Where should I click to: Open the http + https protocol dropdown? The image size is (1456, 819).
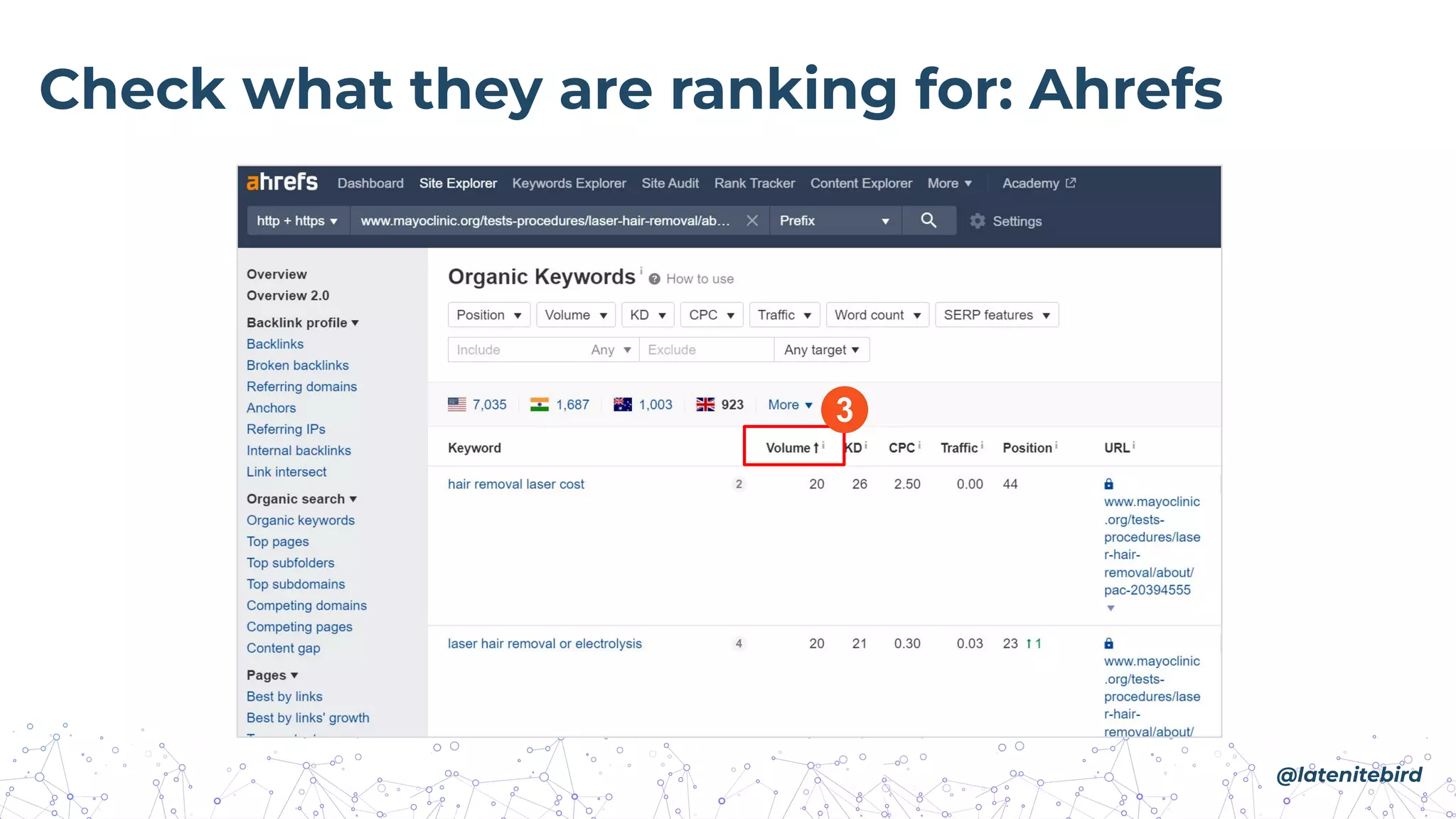click(x=297, y=221)
